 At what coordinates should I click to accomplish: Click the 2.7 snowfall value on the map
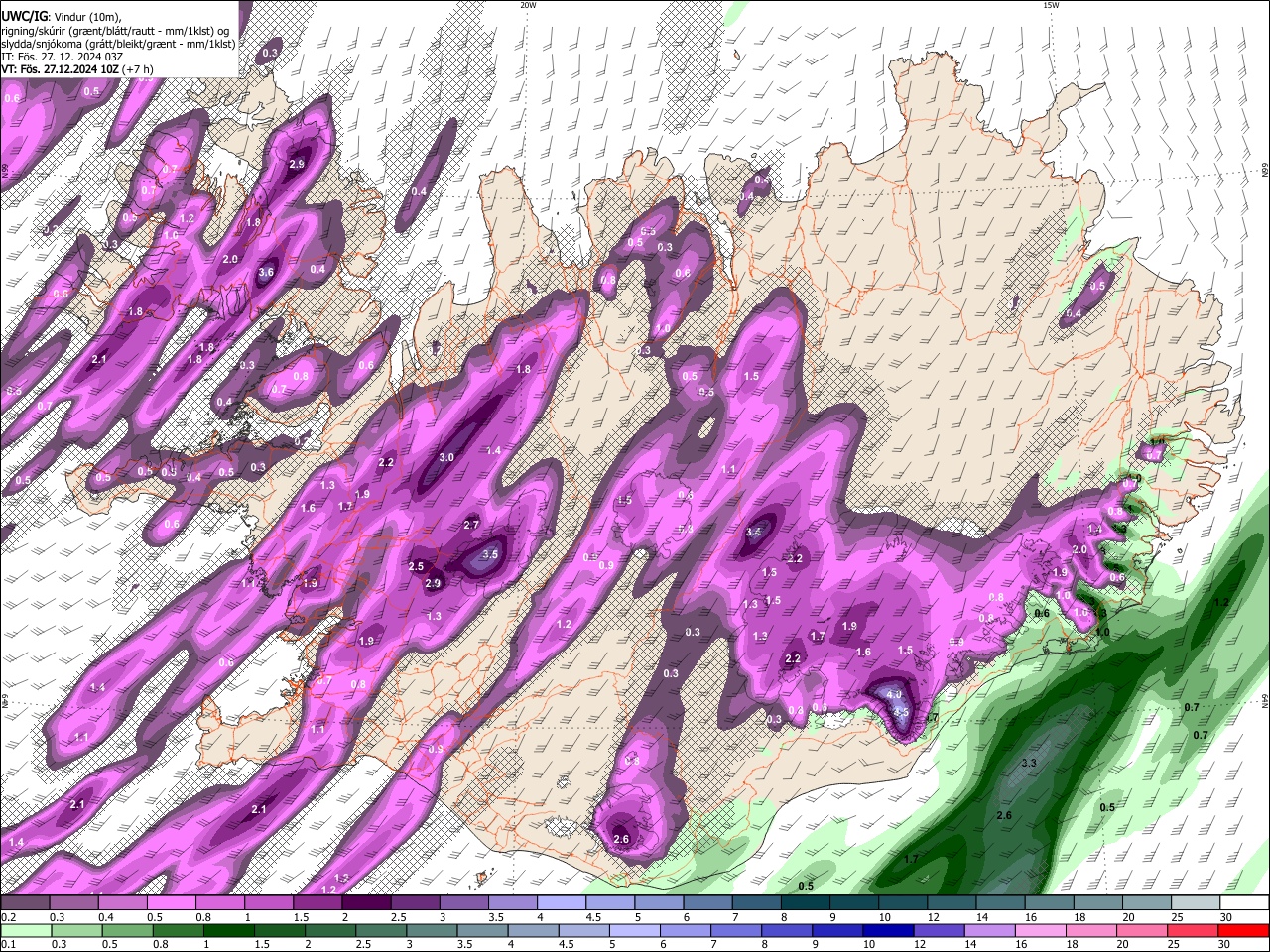click(472, 525)
